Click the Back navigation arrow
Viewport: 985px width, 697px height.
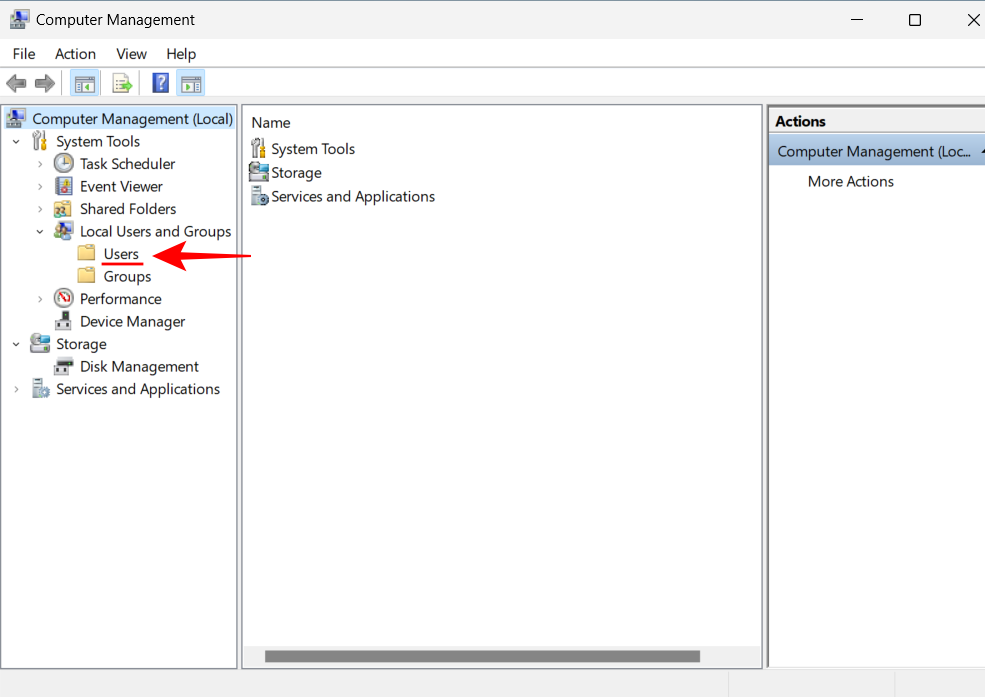(x=16, y=83)
